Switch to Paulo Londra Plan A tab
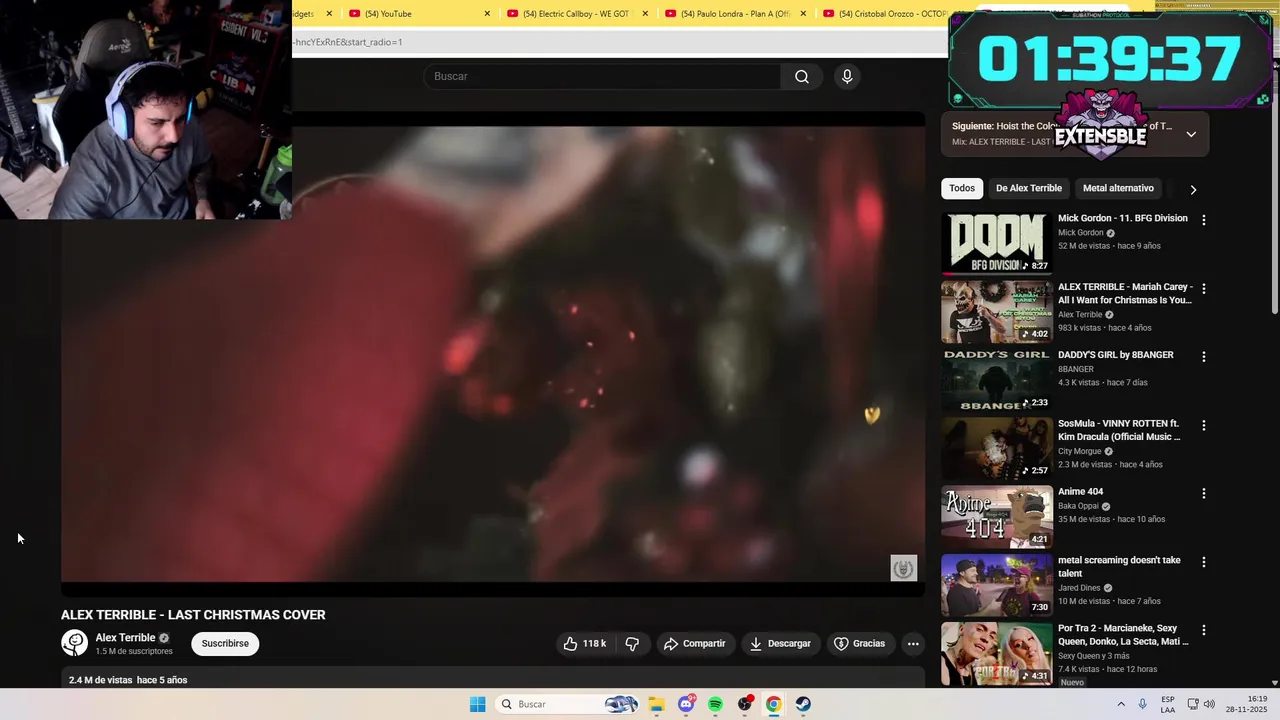 [x=735, y=14]
